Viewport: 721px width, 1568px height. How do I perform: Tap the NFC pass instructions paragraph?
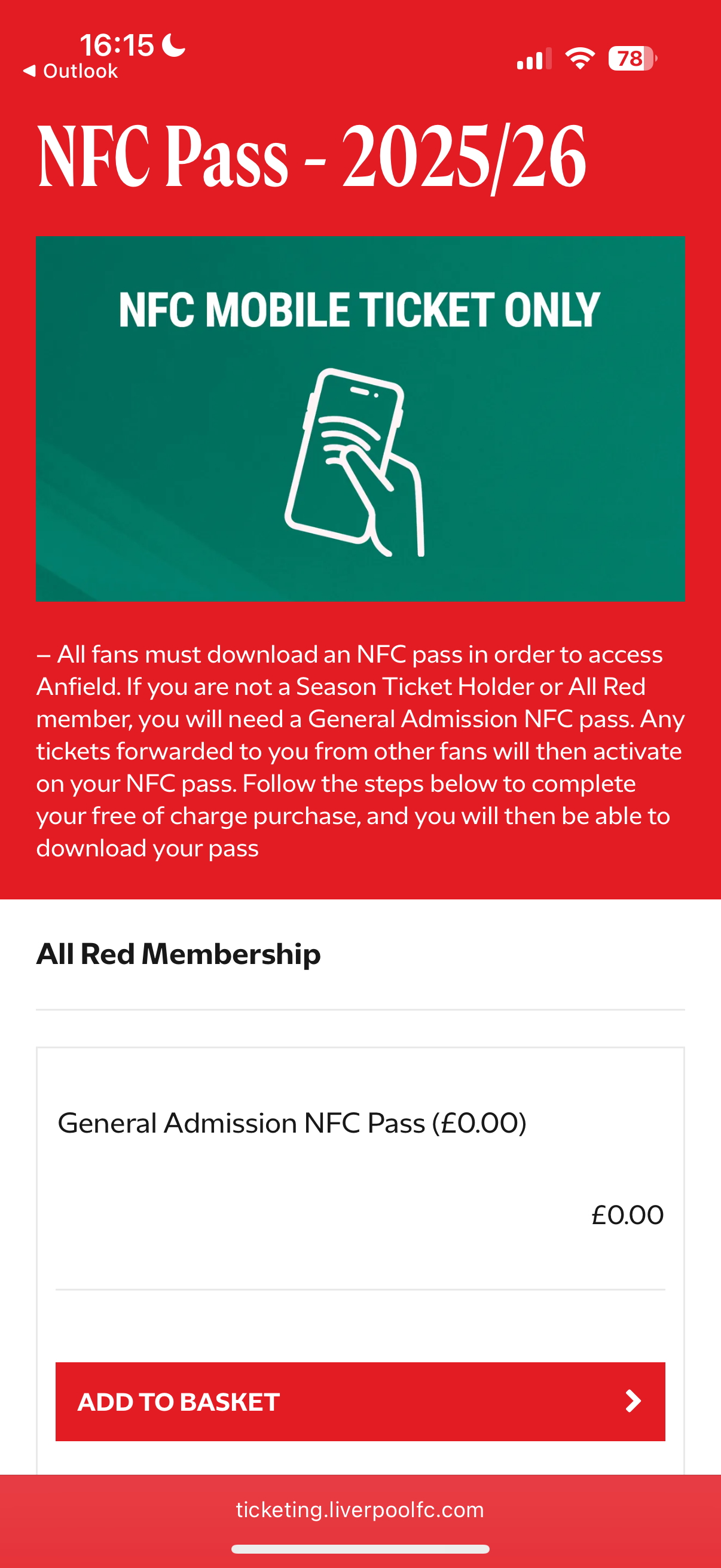pyautogui.click(x=360, y=751)
